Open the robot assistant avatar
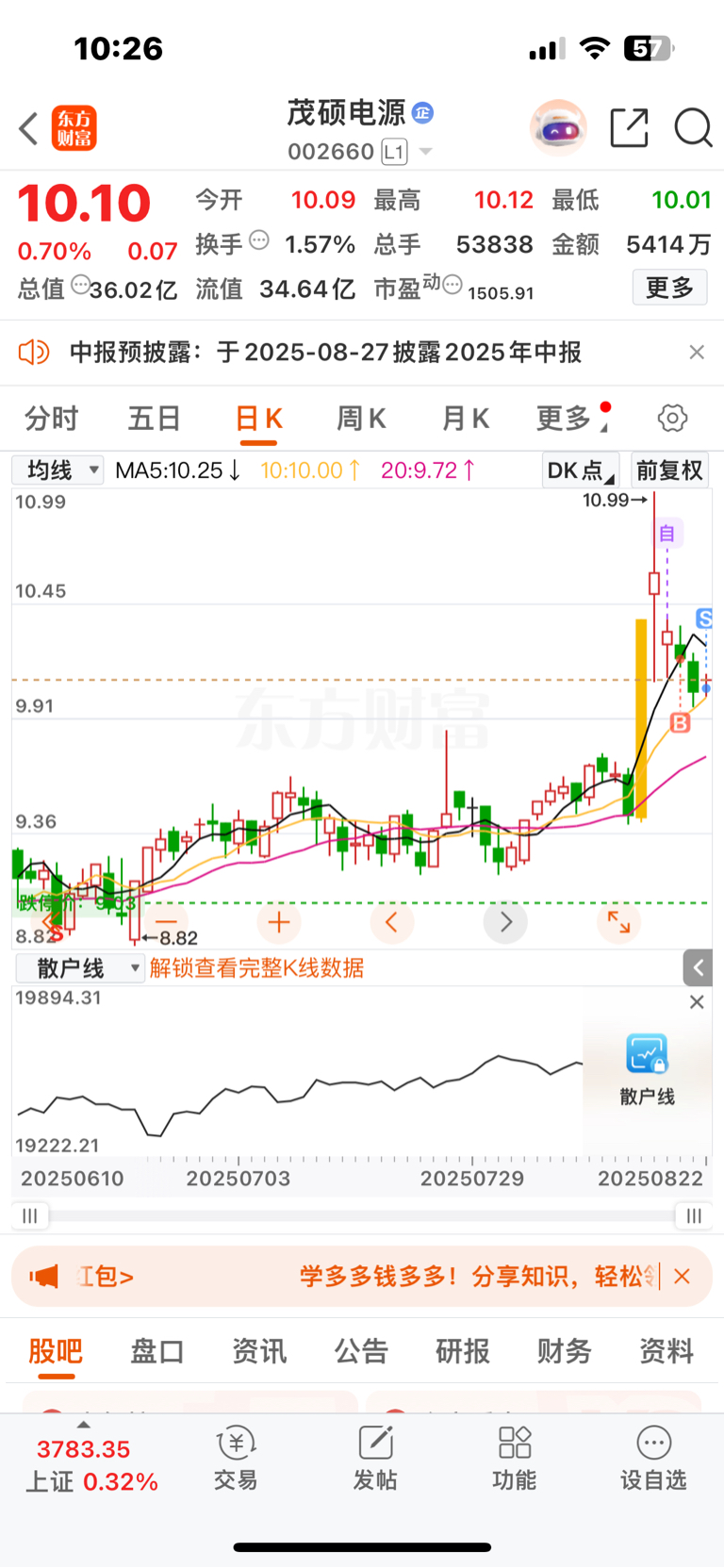The height and width of the screenshot is (1568, 724). click(x=559, y=127)
